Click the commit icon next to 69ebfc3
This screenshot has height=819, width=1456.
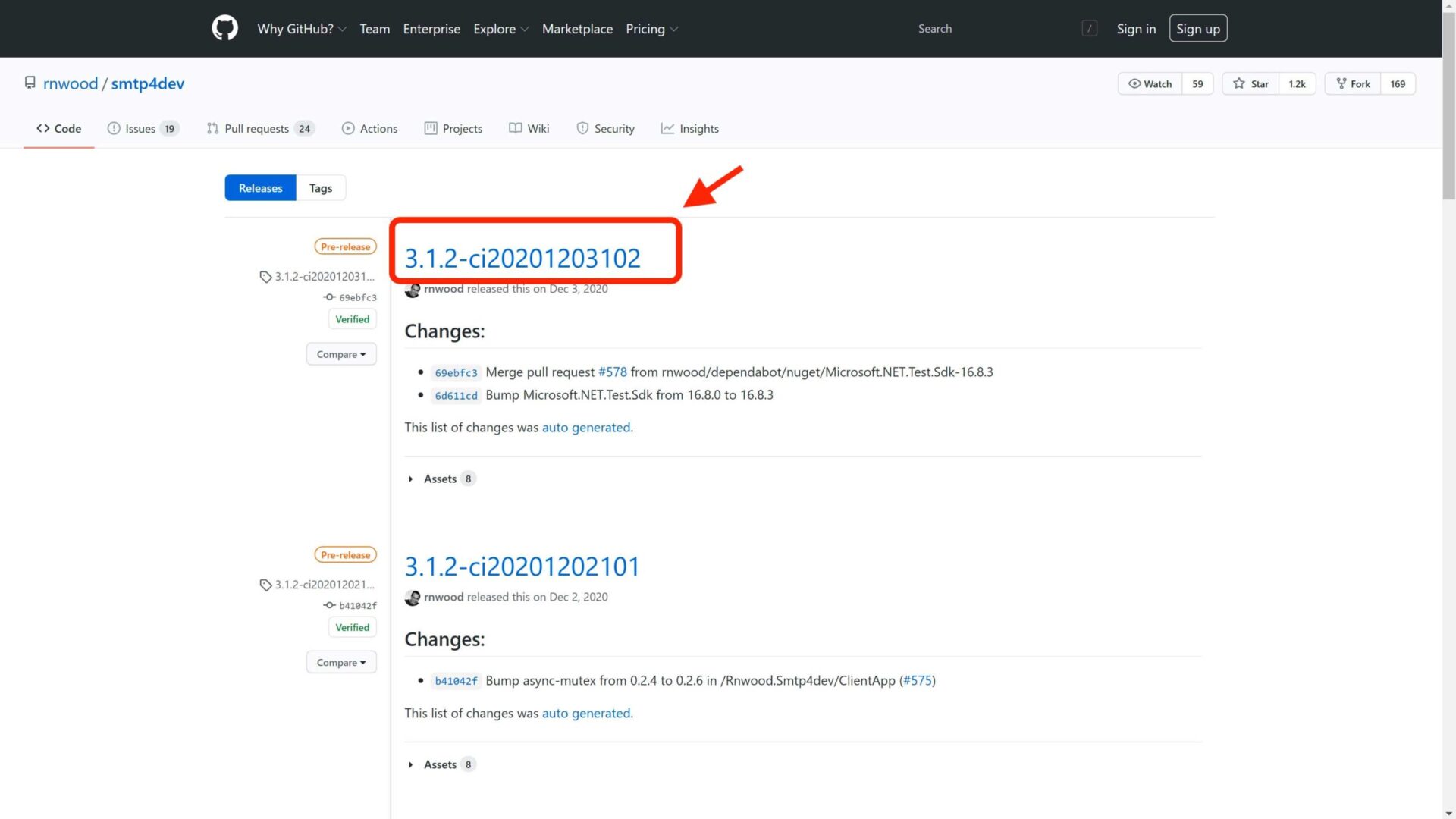point(329,297)
